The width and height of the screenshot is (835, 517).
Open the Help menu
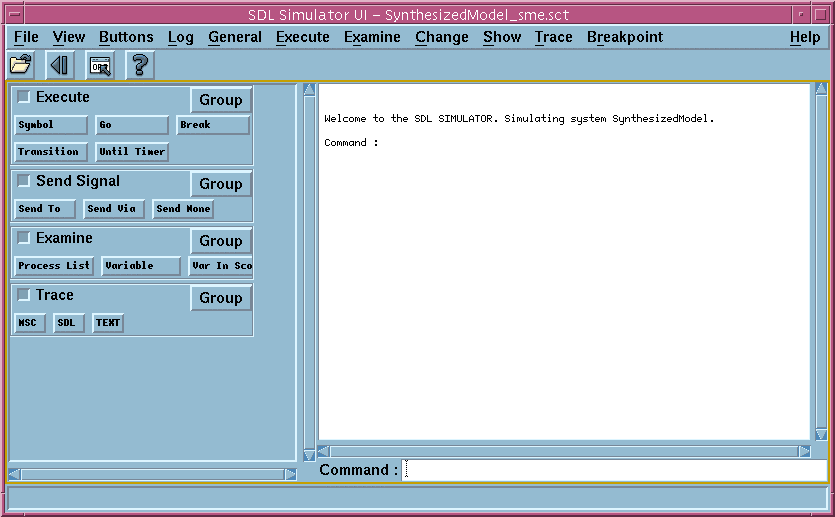coord(805,37)
